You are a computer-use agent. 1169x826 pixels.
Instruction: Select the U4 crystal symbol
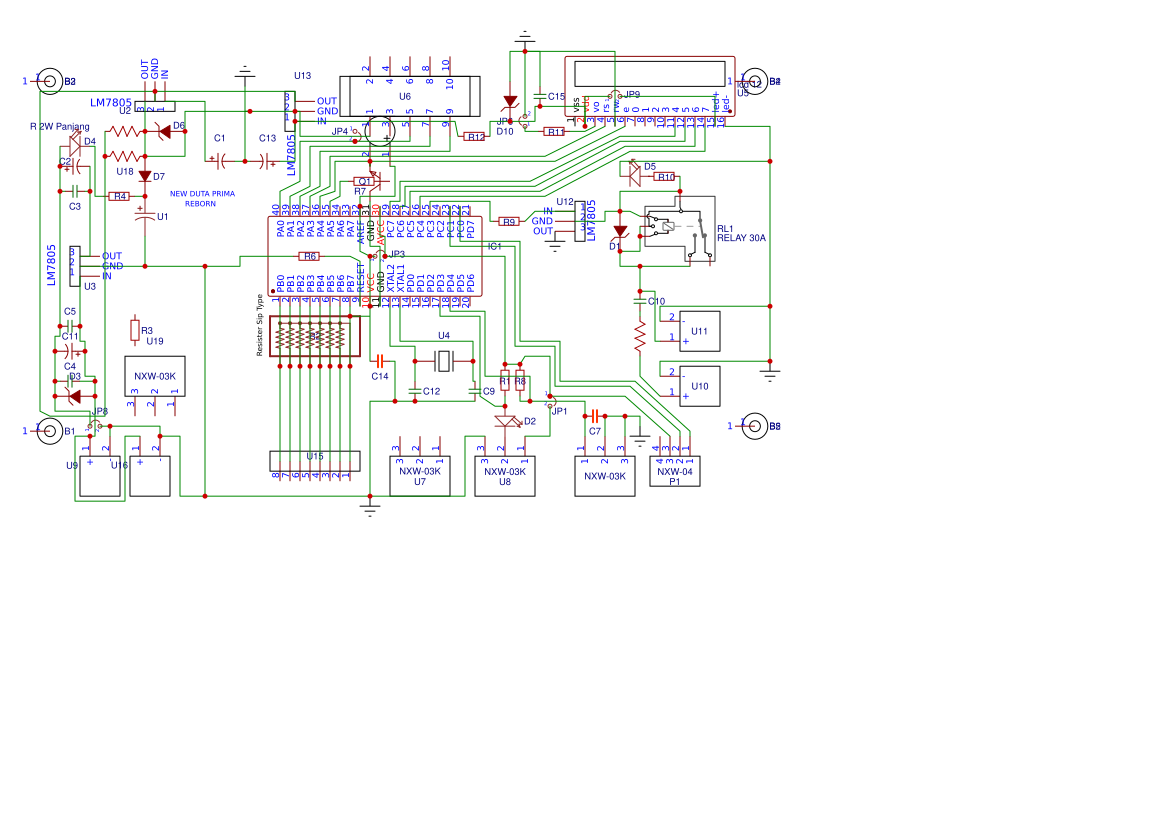tap(444, 362)
